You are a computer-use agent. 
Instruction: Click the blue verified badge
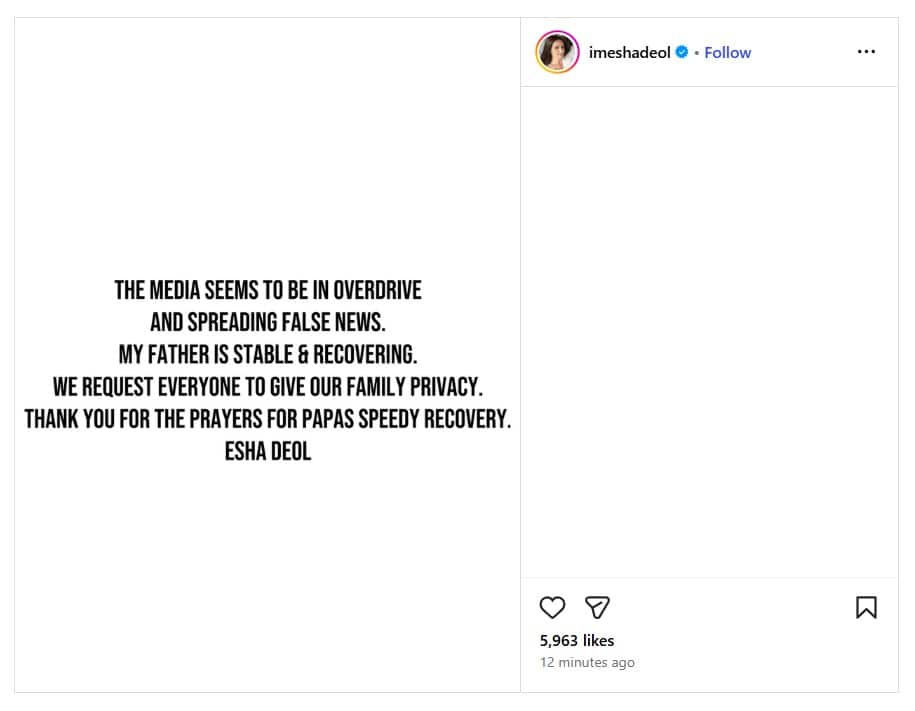coord(682,52)
